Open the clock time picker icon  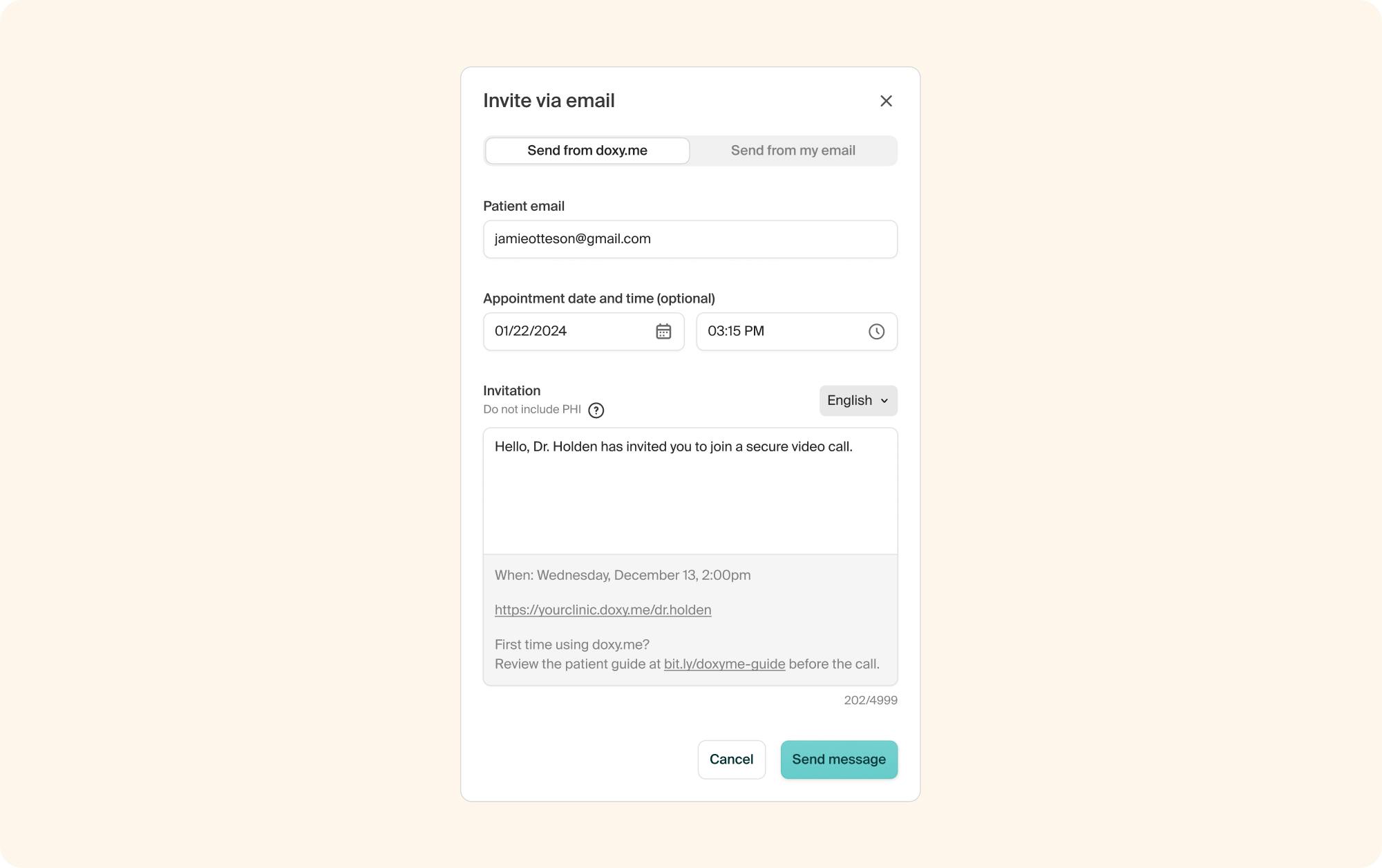(x=876, y=332)
